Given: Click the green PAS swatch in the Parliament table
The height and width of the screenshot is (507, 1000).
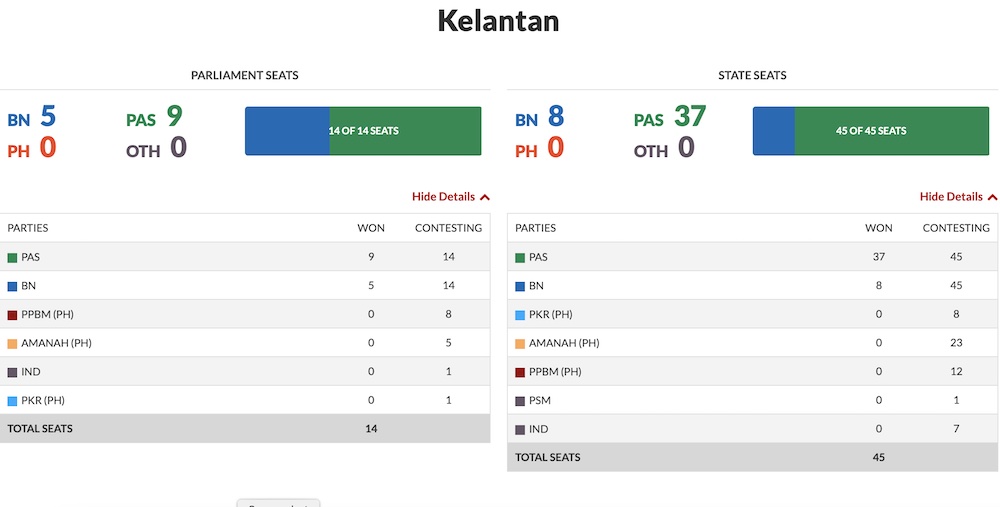Looking at the screenshot, I should pyautogui.click(x=12, y=258).
